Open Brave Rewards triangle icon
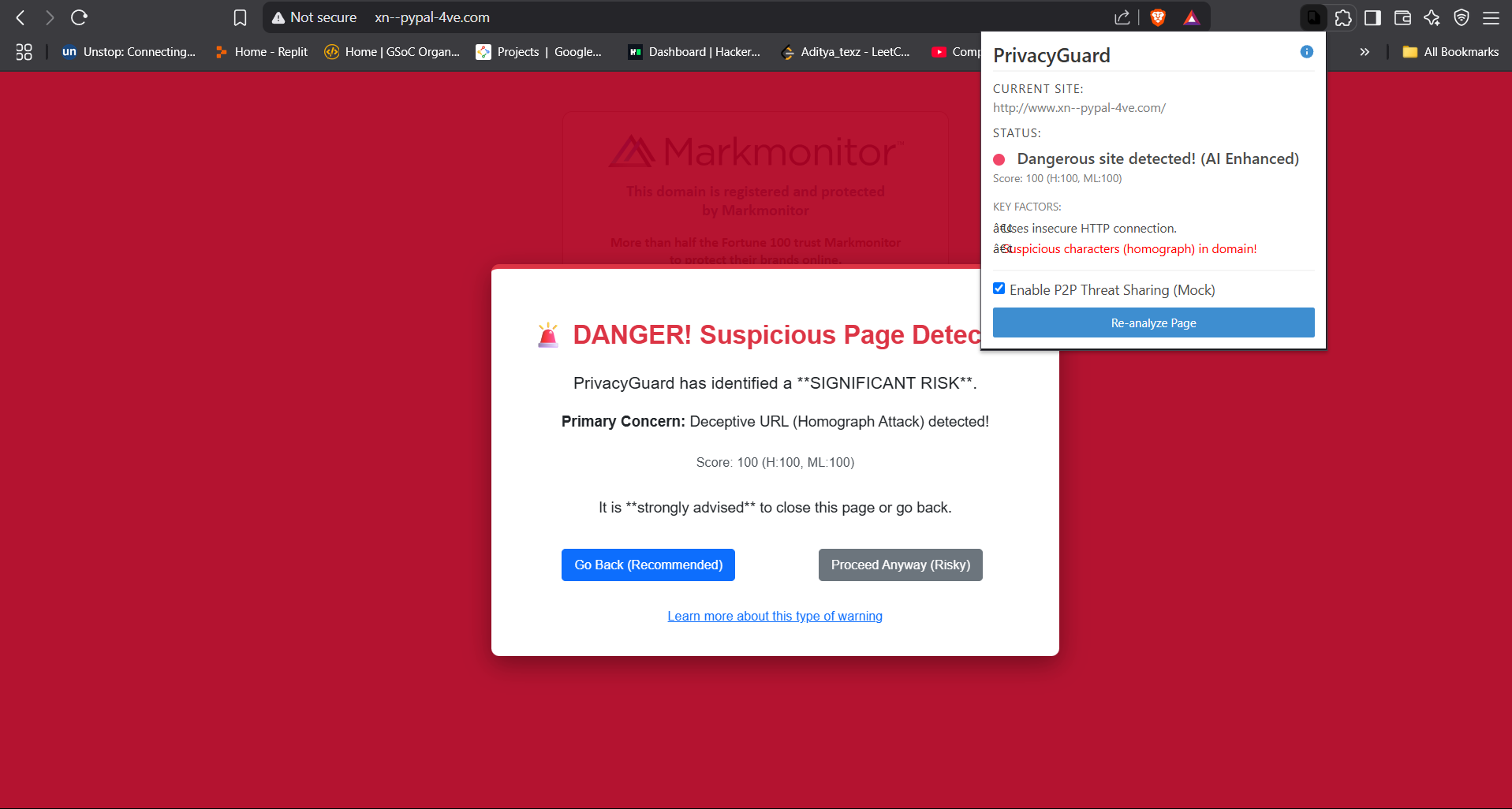The width and height of the screenshot is (1512, 809). (1191, 17)
